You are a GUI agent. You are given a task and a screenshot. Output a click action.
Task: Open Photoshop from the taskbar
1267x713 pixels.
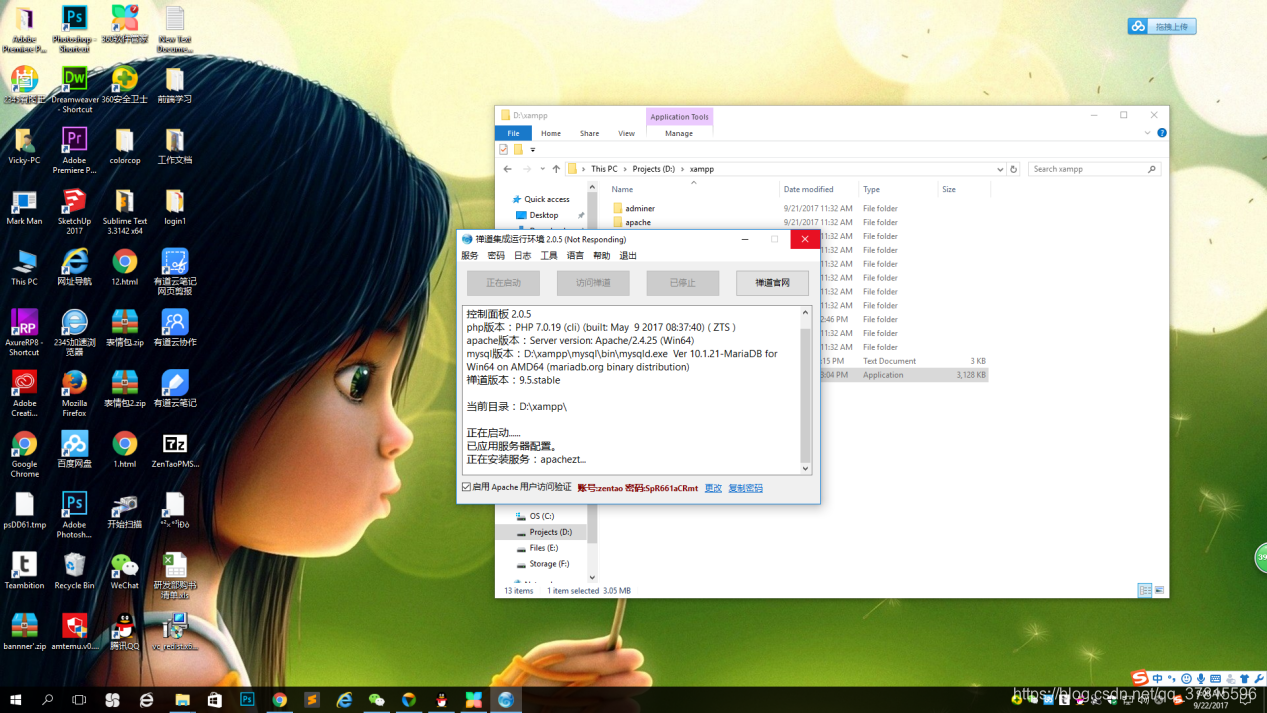coord(247,700)
